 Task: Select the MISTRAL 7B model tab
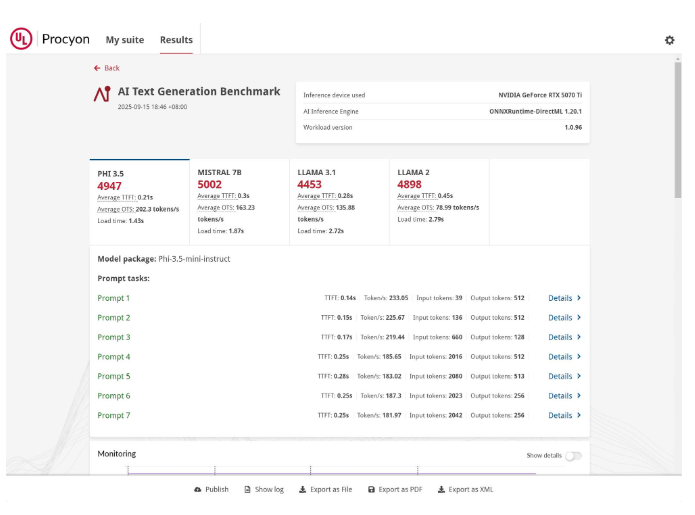point(239,202)
